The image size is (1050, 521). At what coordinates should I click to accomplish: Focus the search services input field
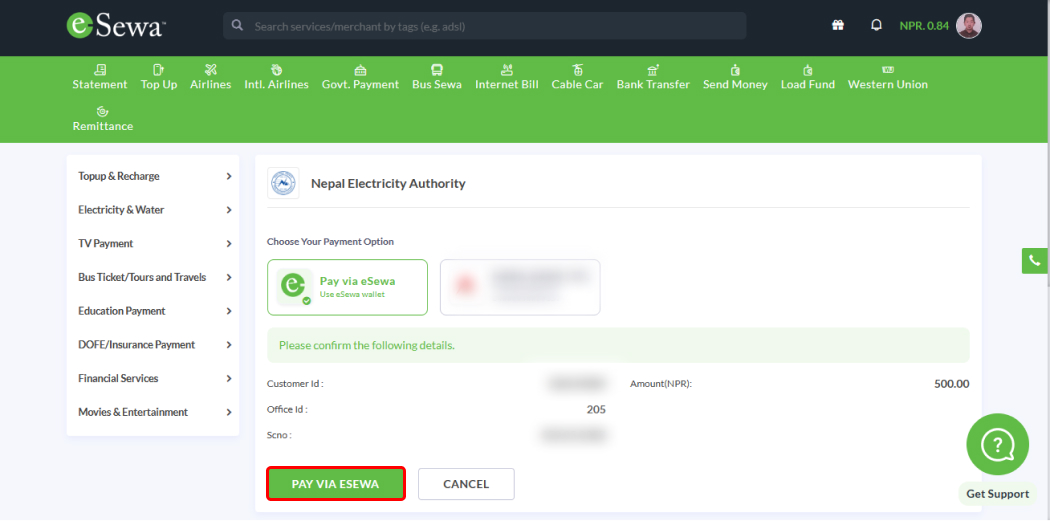(x=484, y=26)
